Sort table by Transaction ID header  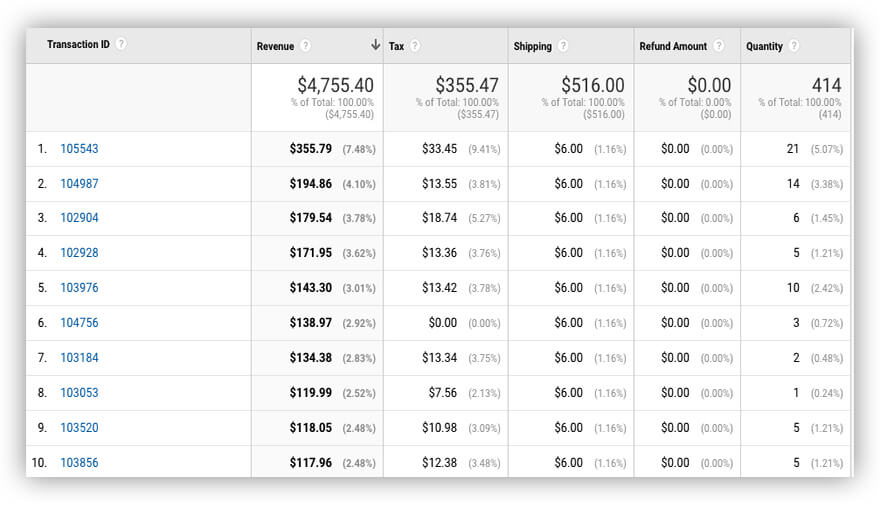[78, 44]
